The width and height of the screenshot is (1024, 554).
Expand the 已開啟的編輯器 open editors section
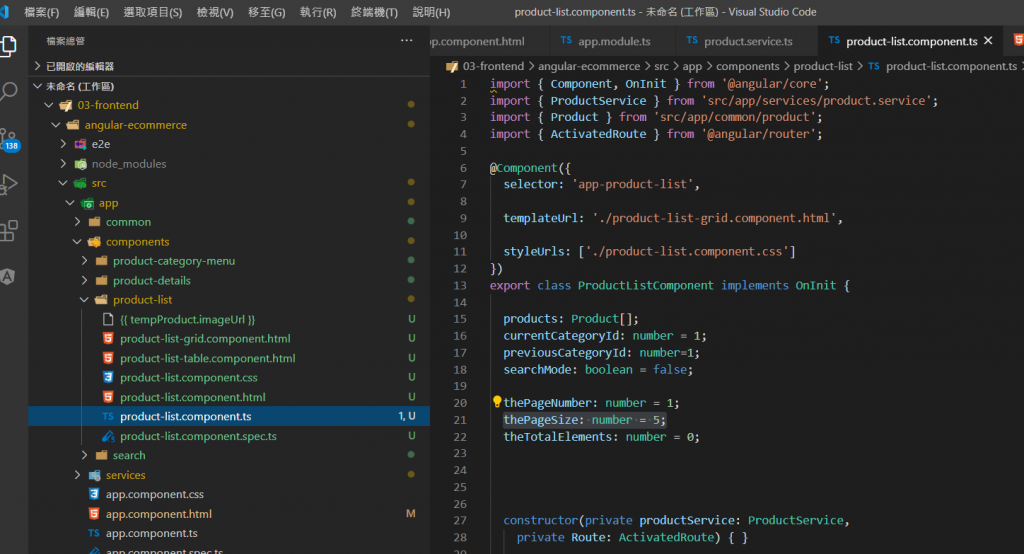pos(79,66)
